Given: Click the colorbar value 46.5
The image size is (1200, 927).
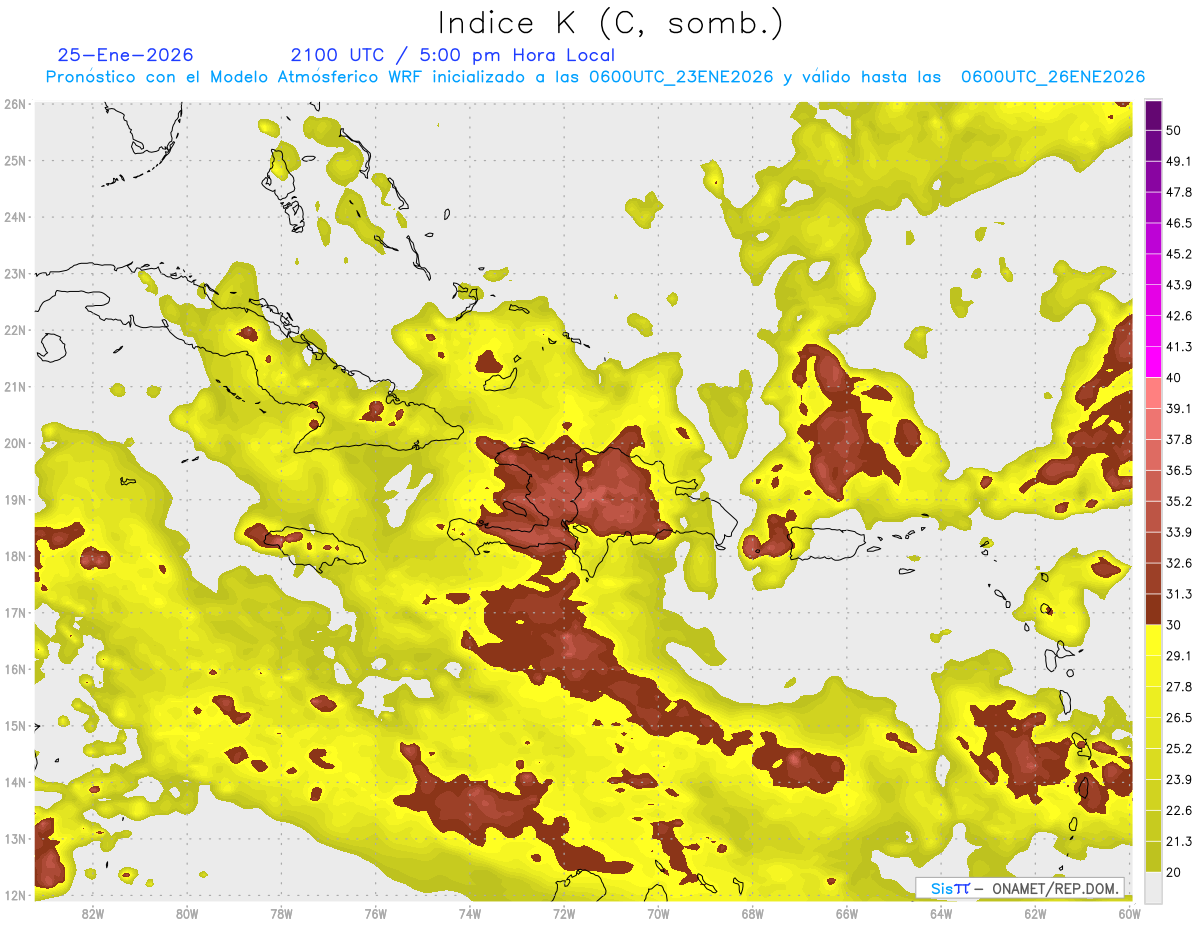Looking at the screenshot, I should [1179, 223].
